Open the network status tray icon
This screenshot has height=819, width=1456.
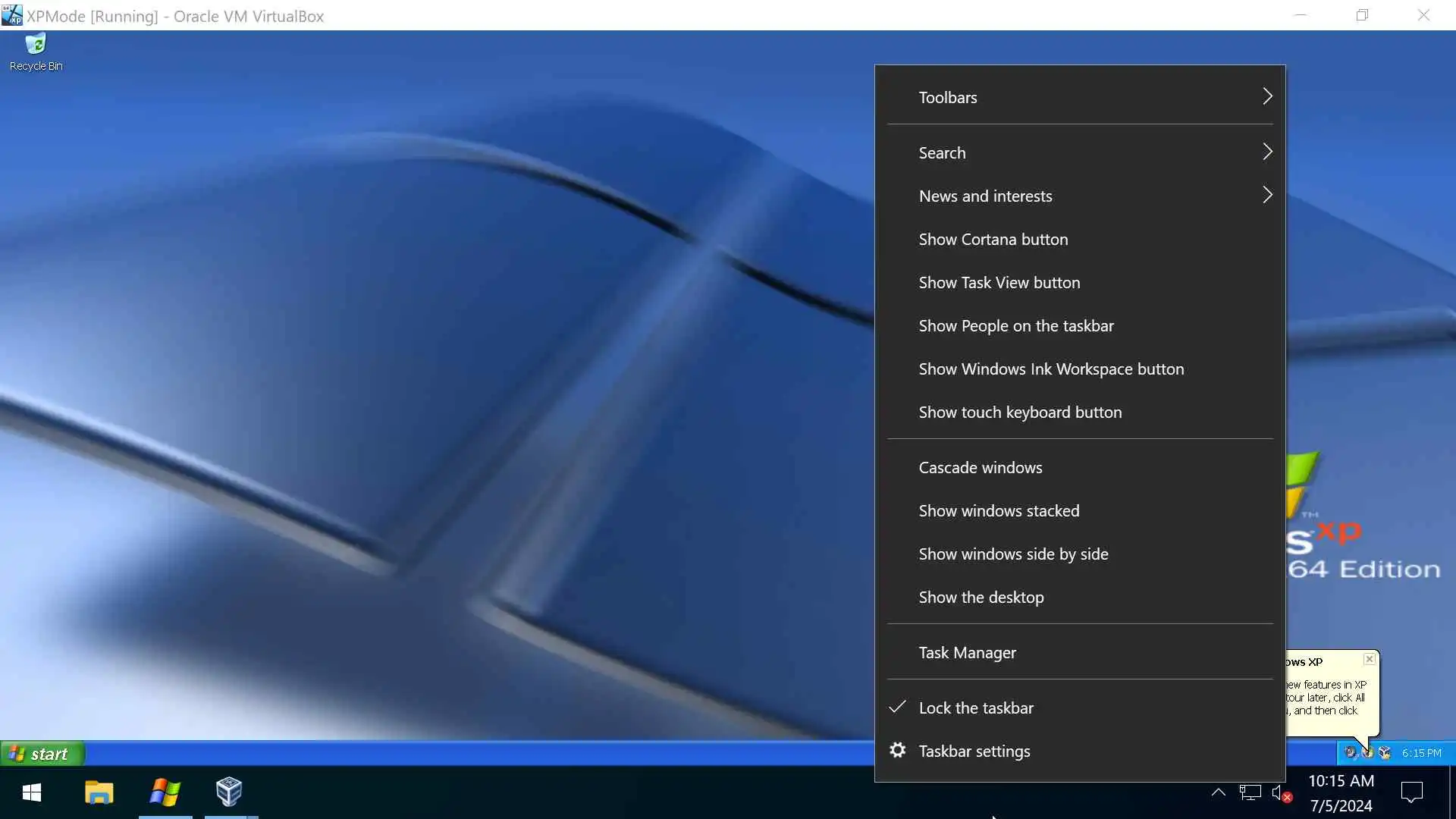coord(1250,793)
